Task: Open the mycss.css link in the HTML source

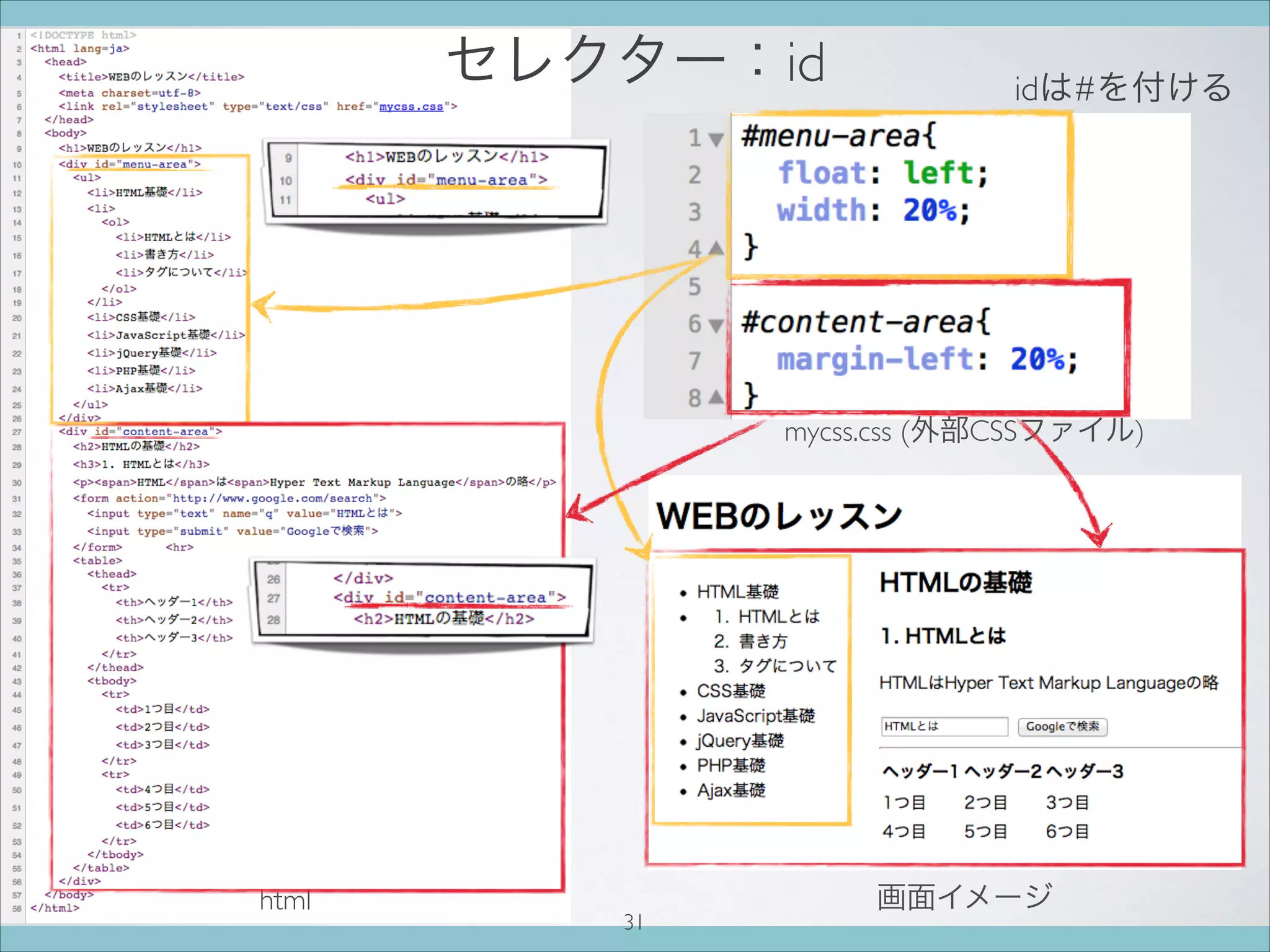Action: tap(411, 107)
